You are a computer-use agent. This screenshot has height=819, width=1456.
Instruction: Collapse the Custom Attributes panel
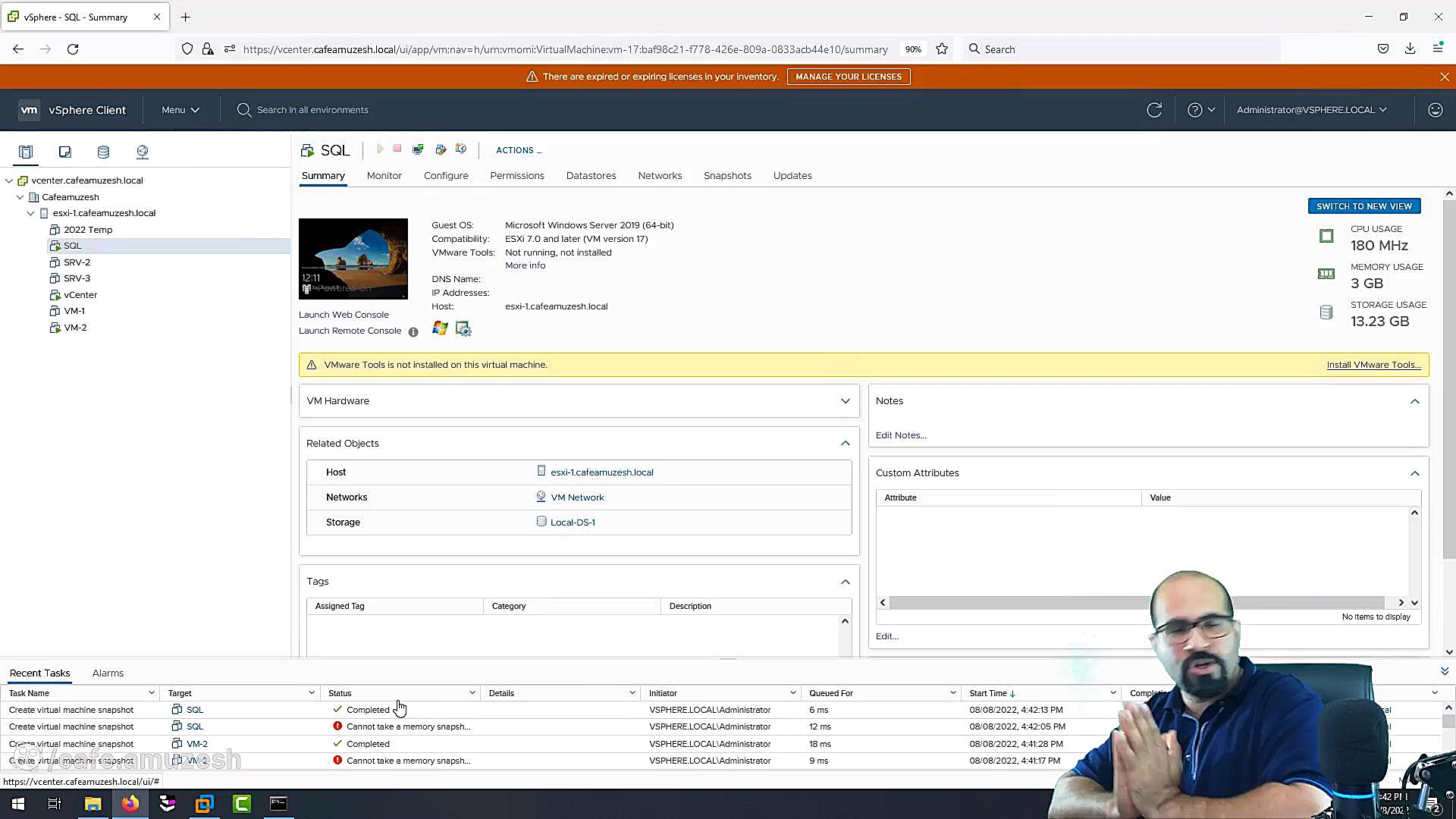(x=1415, y=473)
